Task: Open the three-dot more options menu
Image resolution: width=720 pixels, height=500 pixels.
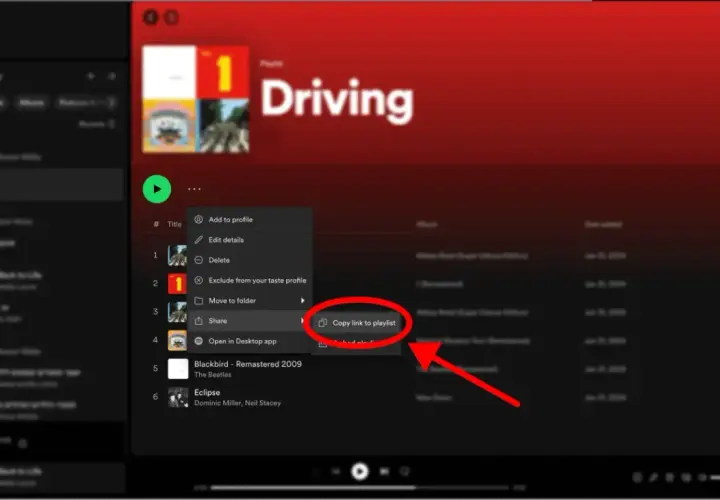Action: click(194, 189)
